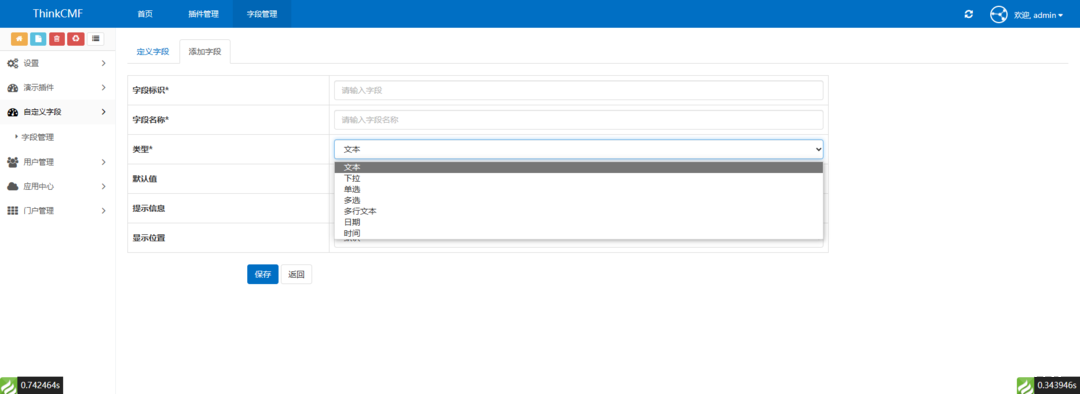Screen dimensions: 1080x394
Task: Click the 提示信息 row label
Action: (x=148, y=209)
